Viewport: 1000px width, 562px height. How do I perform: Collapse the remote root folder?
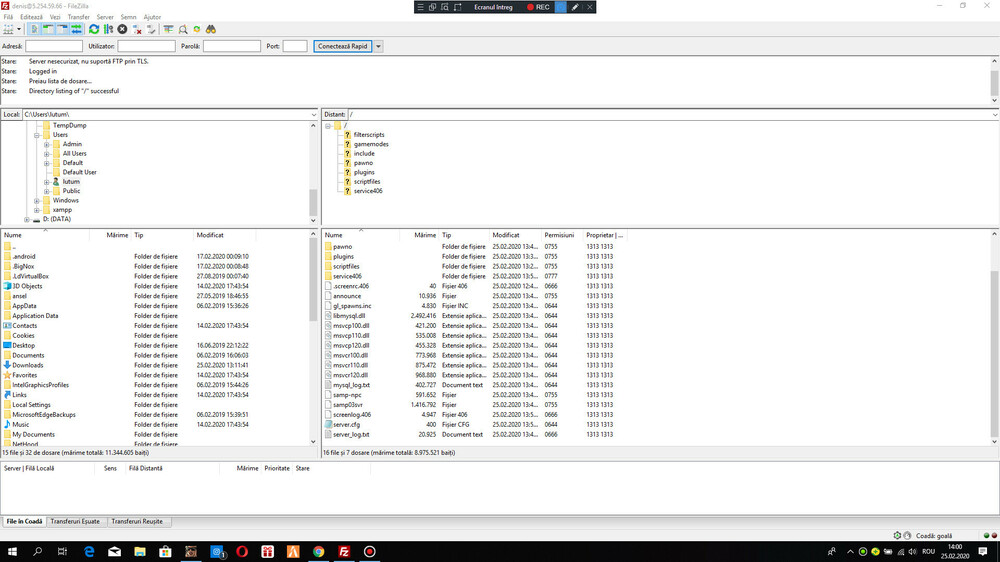[x=328, y=126]
